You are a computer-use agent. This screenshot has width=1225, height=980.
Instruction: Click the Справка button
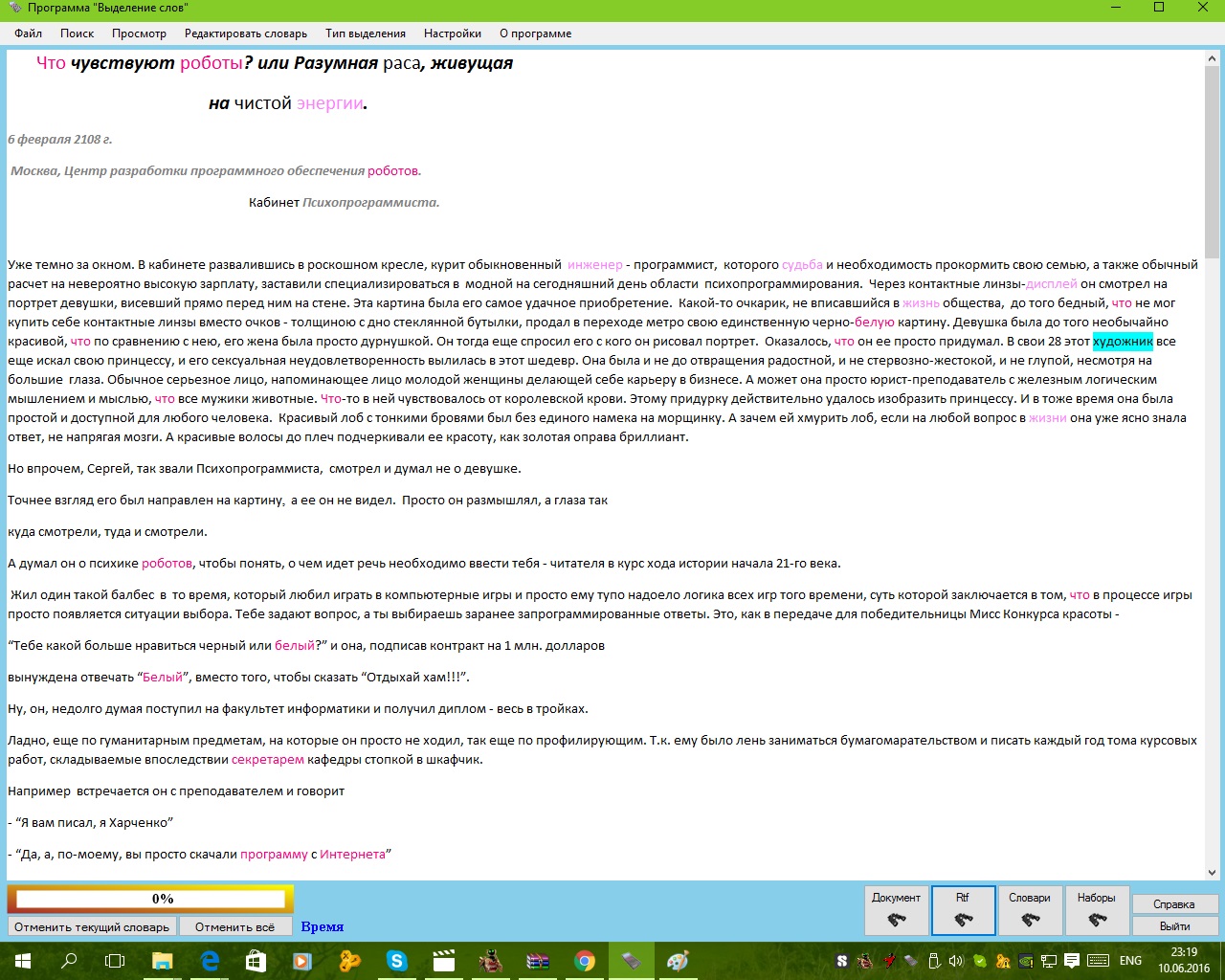pos(1174,904)
